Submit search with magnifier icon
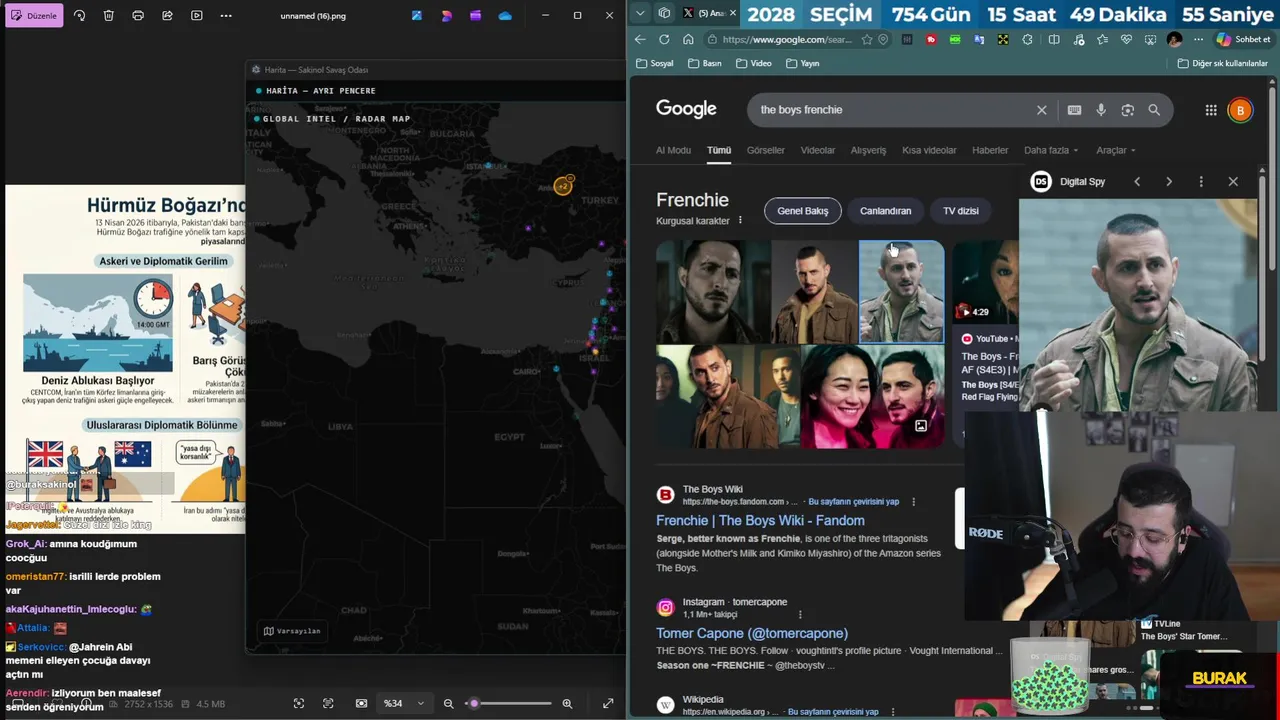The width and height of the screenshot is (1280, 720). pos(1154,110)
